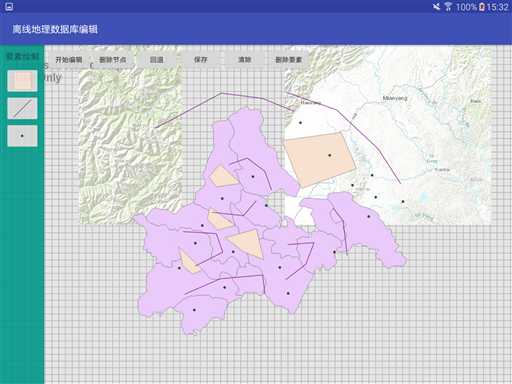Select the point drawing tool

pyautogui.click(x=22, y=136)
